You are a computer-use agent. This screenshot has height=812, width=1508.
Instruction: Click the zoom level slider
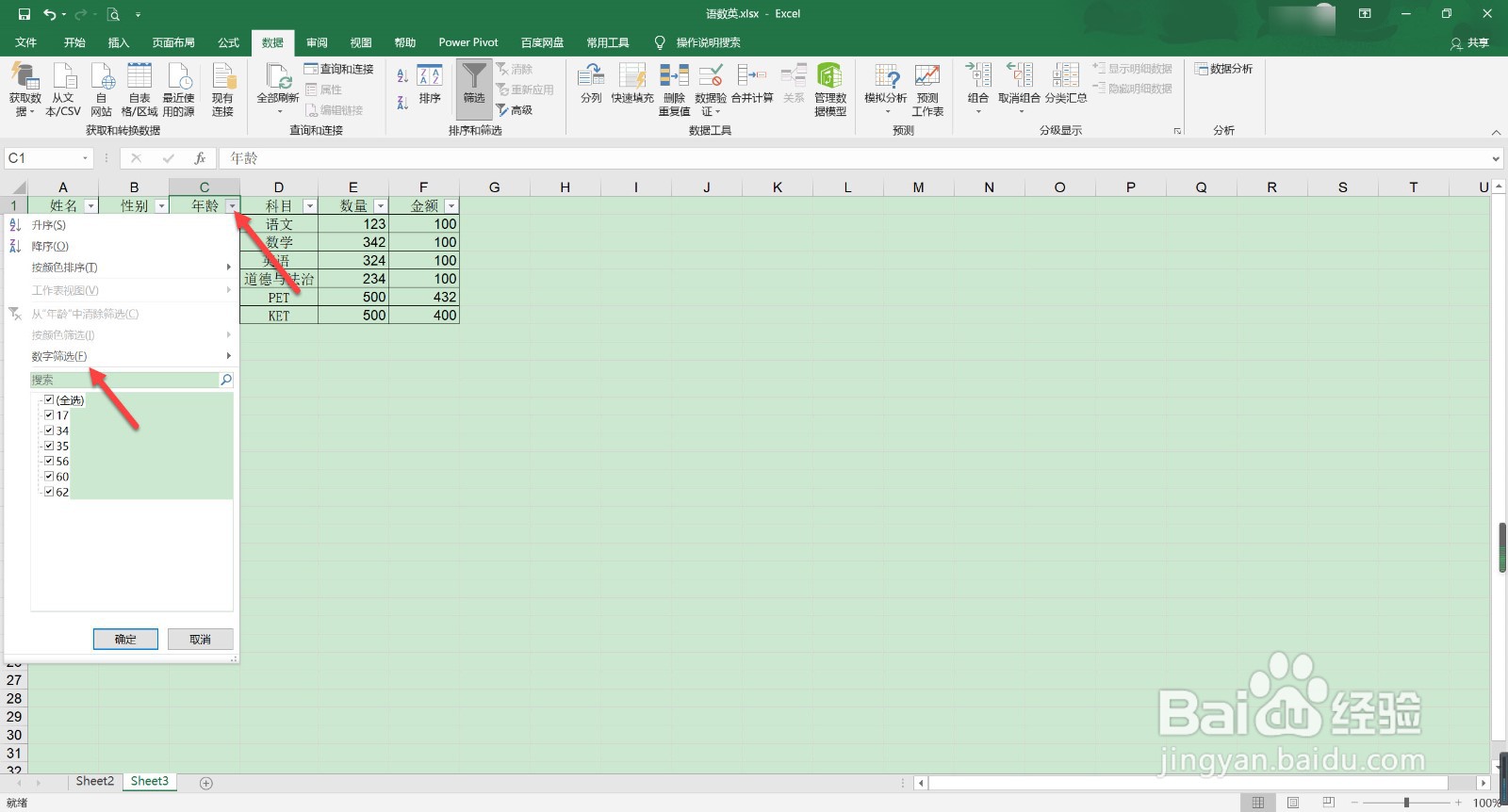coord(1406,803)
